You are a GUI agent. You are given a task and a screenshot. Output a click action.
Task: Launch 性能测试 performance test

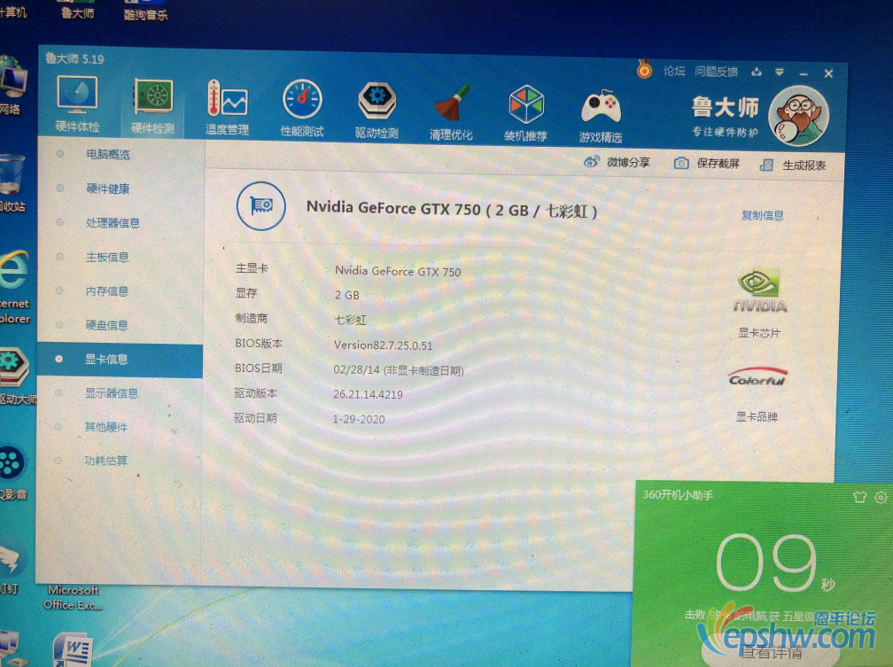[x=302, y=108]
